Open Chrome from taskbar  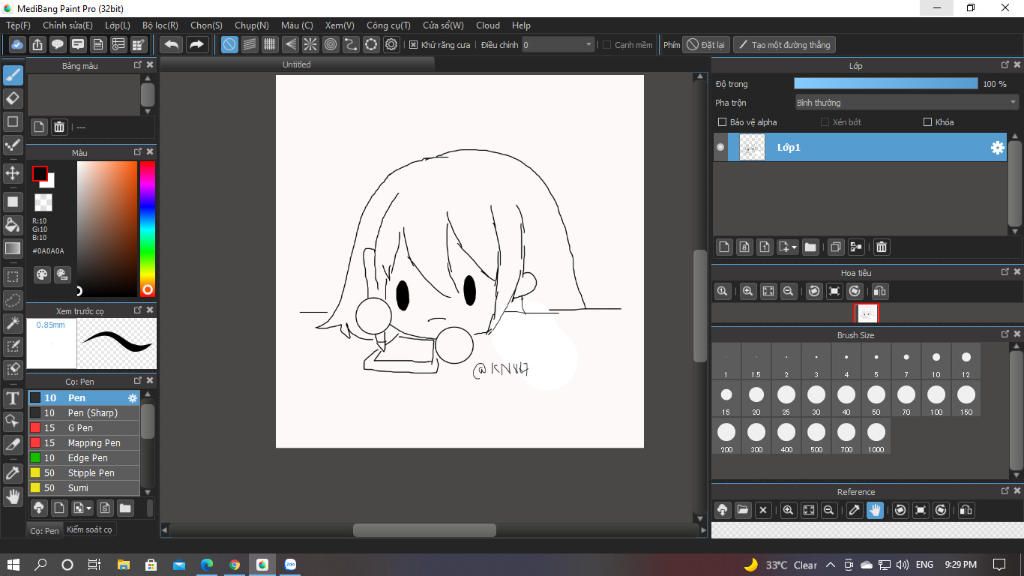click(234, 565)
